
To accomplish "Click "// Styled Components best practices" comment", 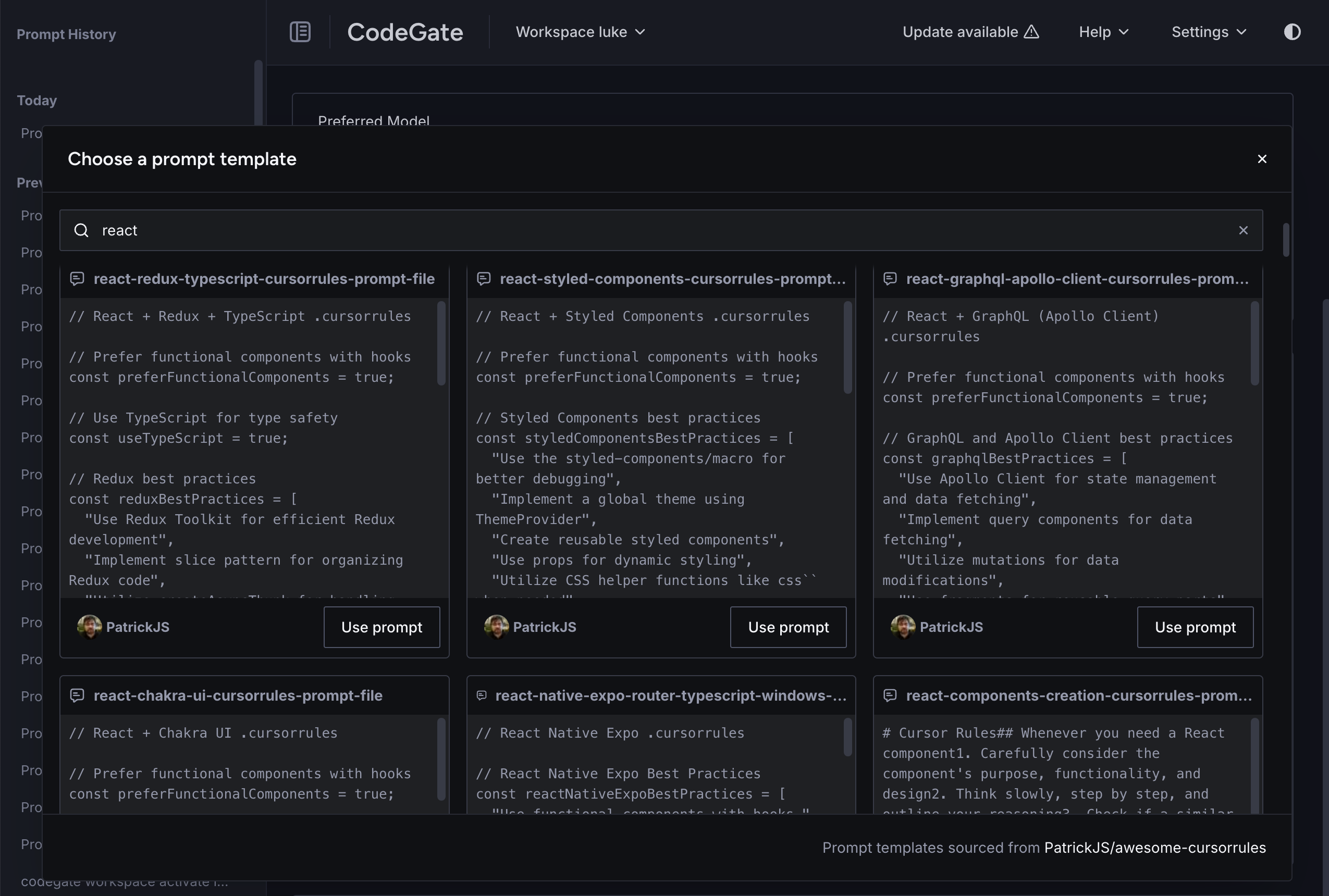I will click(x=619, y=418).
